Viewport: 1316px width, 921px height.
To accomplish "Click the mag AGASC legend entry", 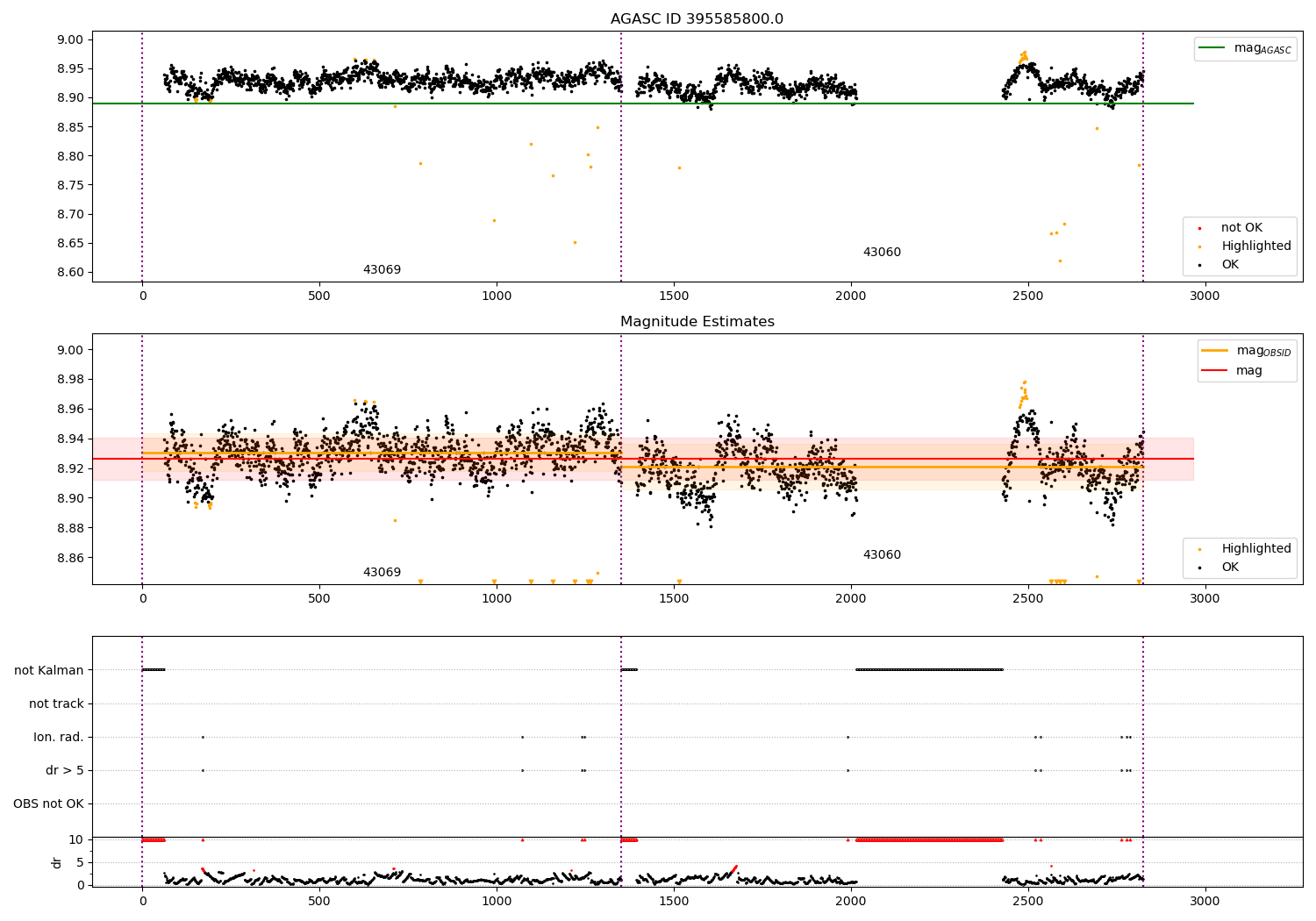I will 1246,48.
